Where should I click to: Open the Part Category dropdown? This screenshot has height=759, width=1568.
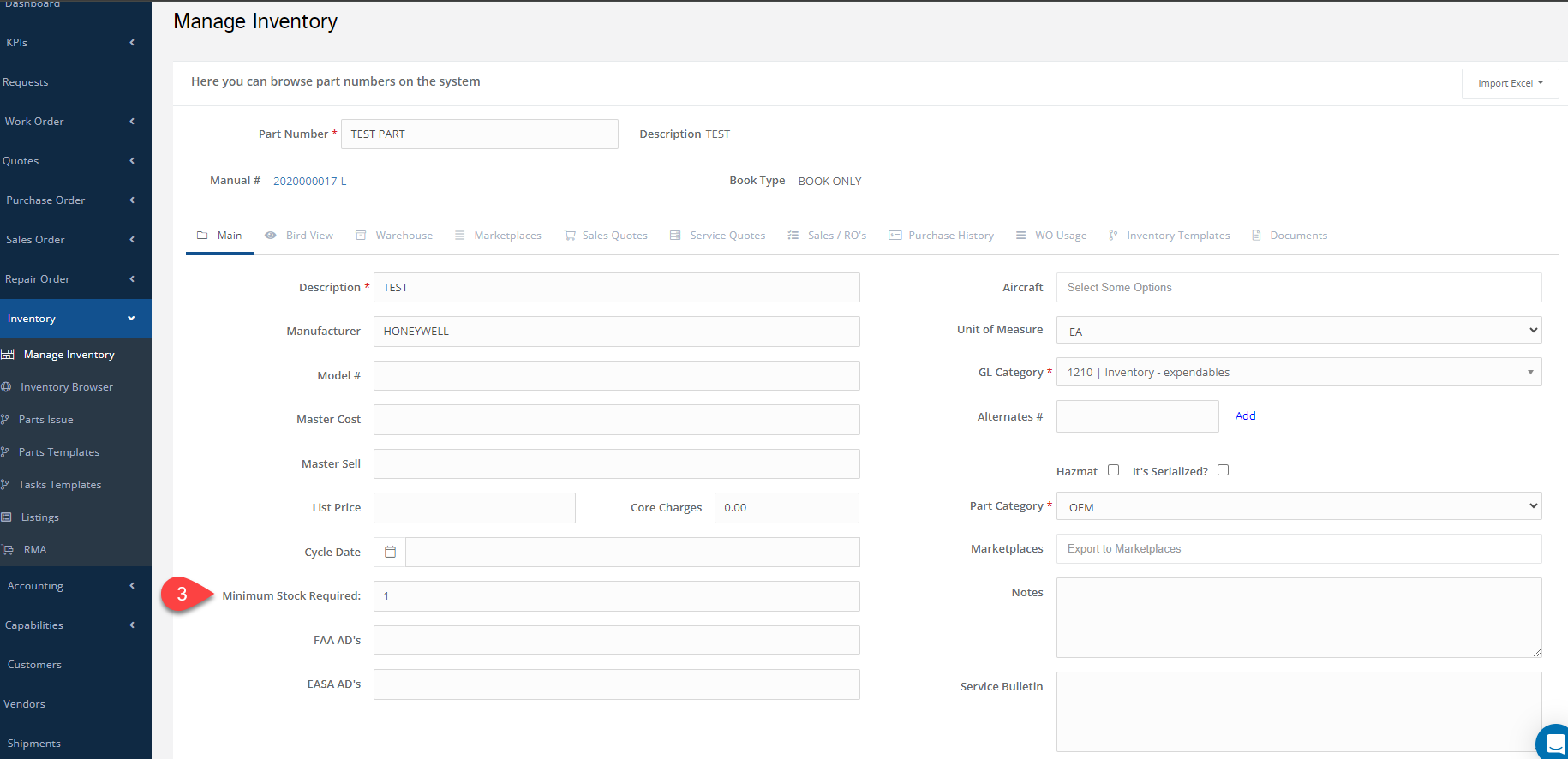coord(1298,507)
